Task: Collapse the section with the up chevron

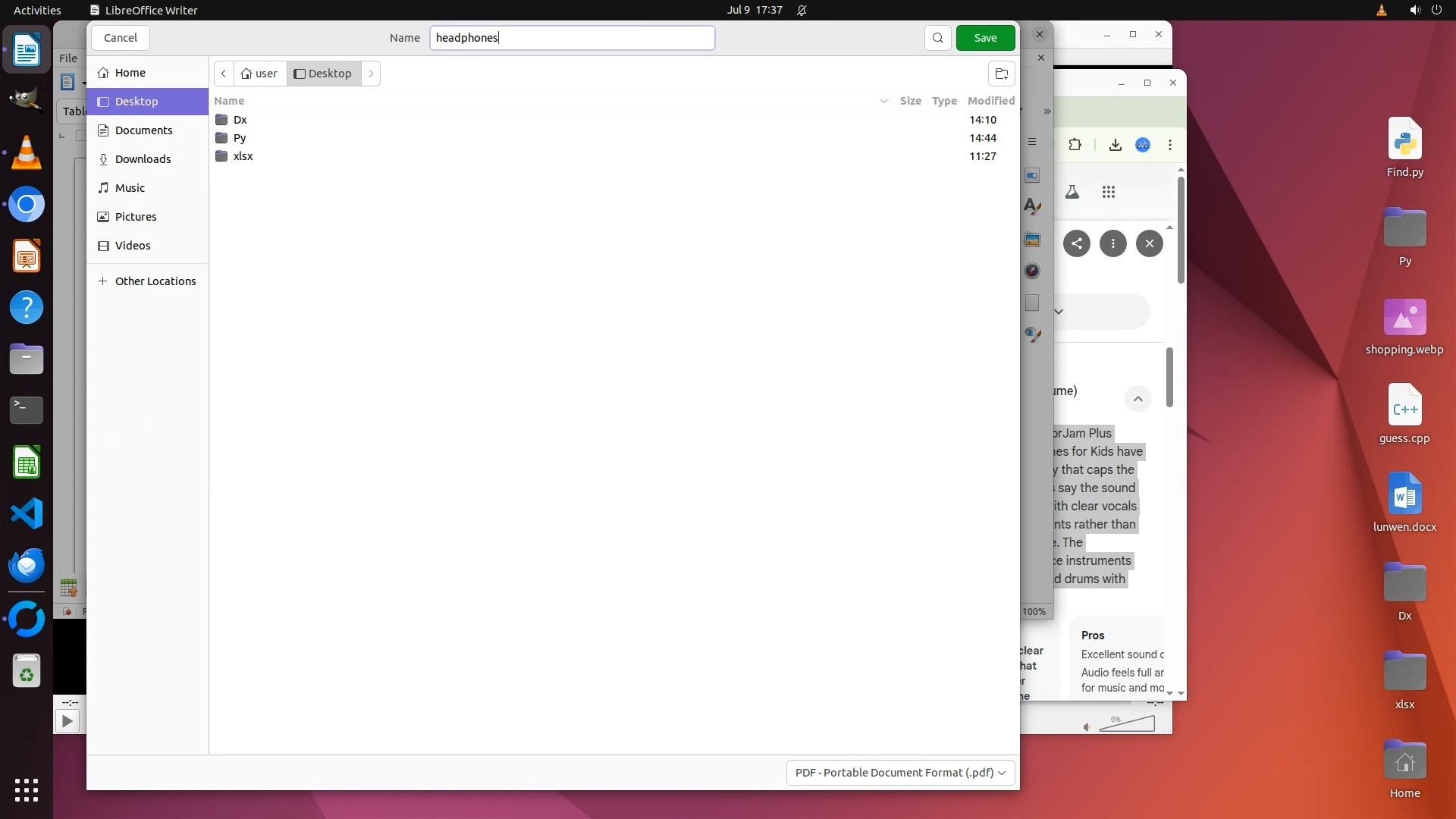Action: 1137,399
